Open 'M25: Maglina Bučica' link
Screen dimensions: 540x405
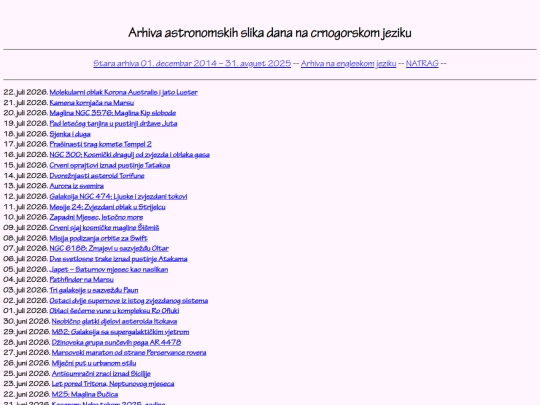pyautogui.click(x=85, y=394)
